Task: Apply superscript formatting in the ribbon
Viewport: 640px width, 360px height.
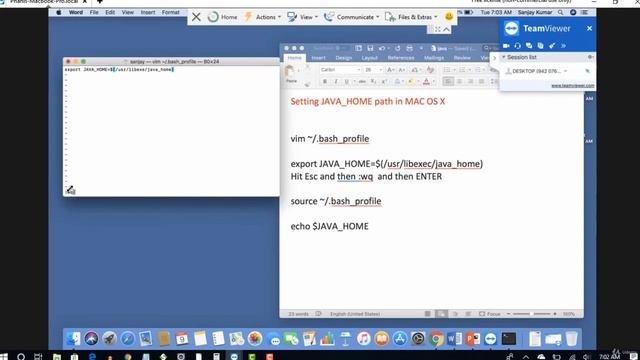Action: 384,82
